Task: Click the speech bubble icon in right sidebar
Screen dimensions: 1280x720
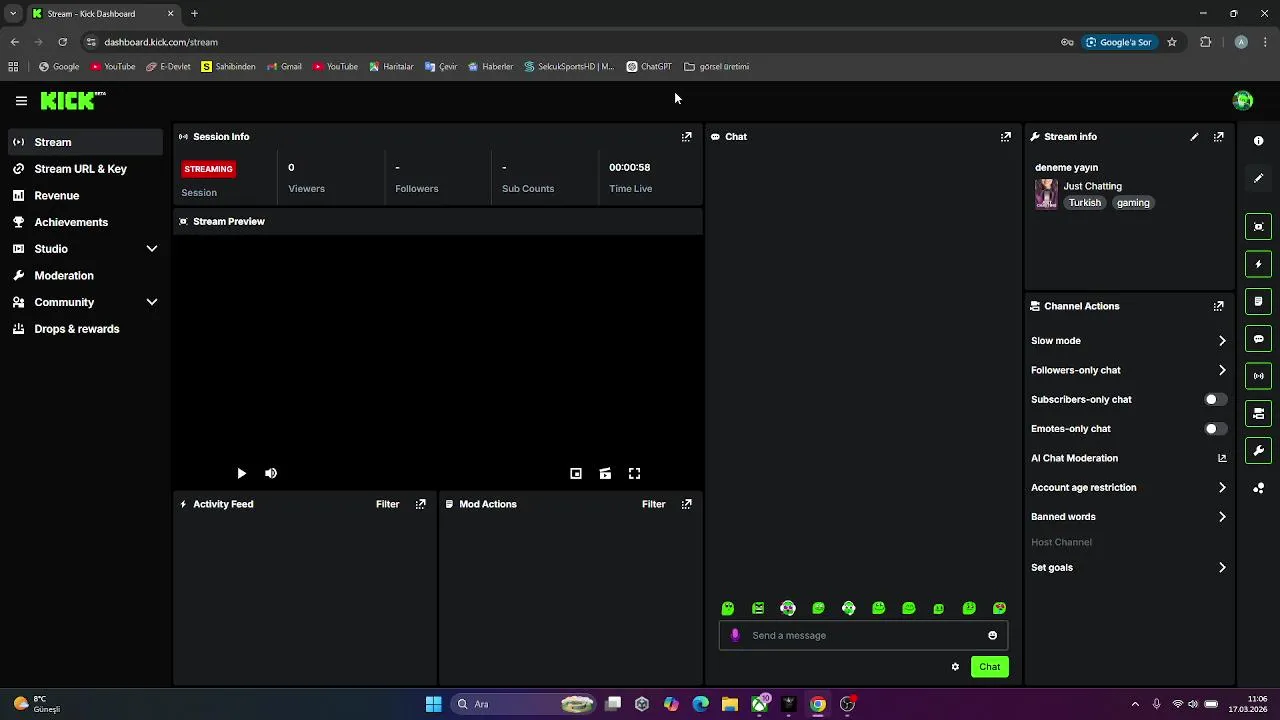Action: point(1258,339)
